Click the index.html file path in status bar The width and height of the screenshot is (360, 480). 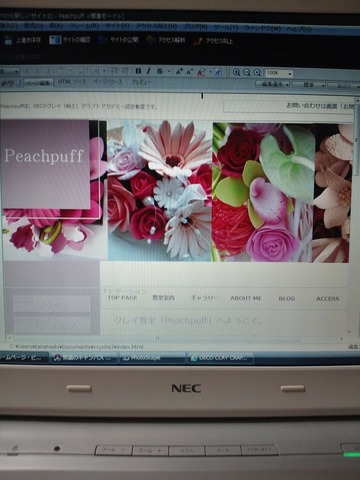(x=76, y=347)
